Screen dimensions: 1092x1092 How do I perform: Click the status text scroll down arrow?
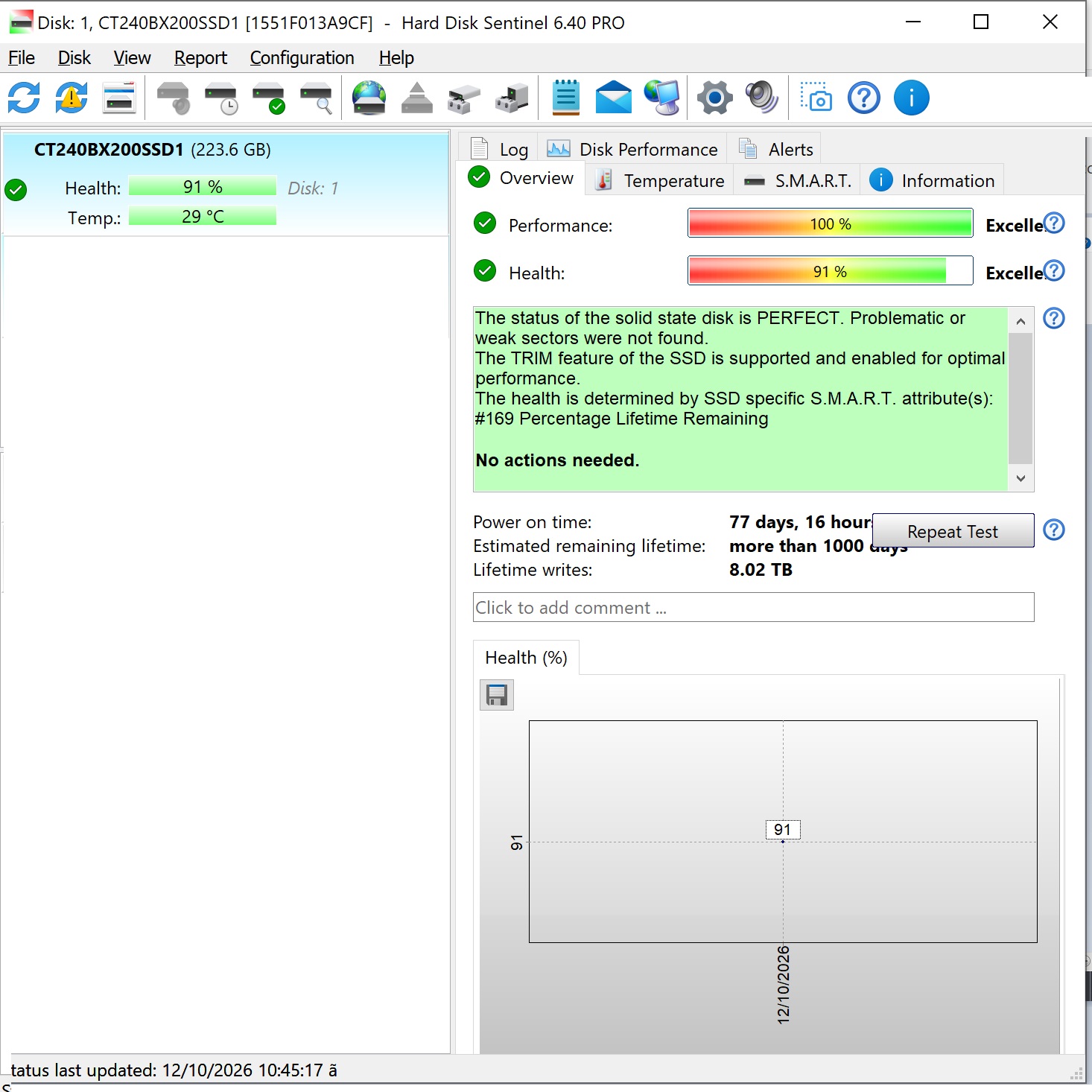[1020, 478]
